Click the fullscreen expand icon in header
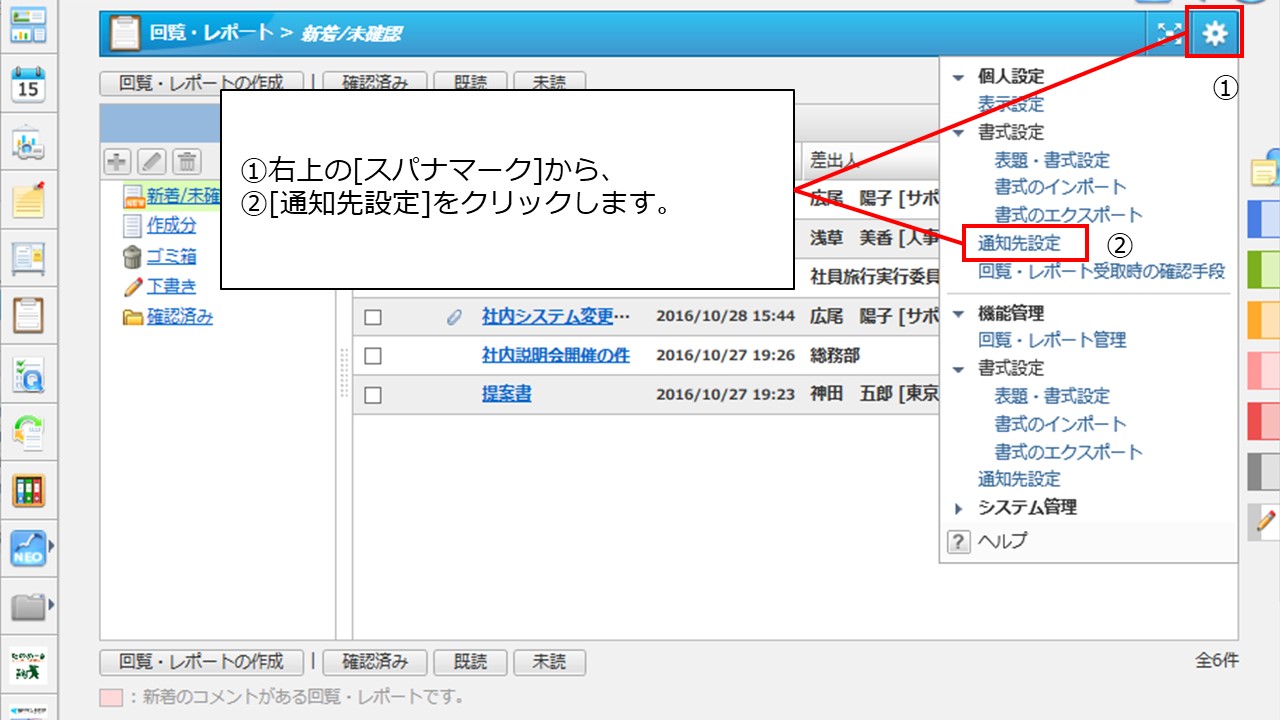The image size is (1280, 720). click(1168, 34)
